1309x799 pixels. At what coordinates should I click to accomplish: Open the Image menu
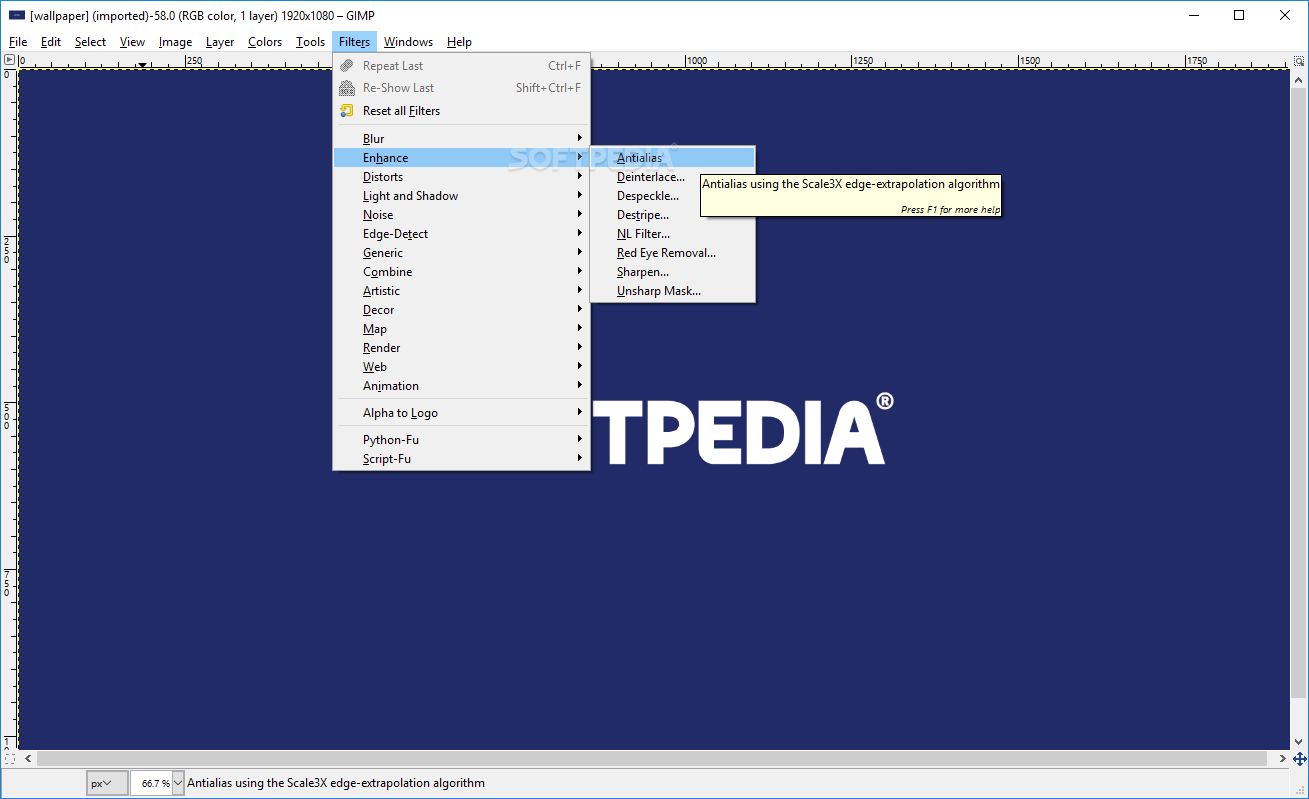175,42
